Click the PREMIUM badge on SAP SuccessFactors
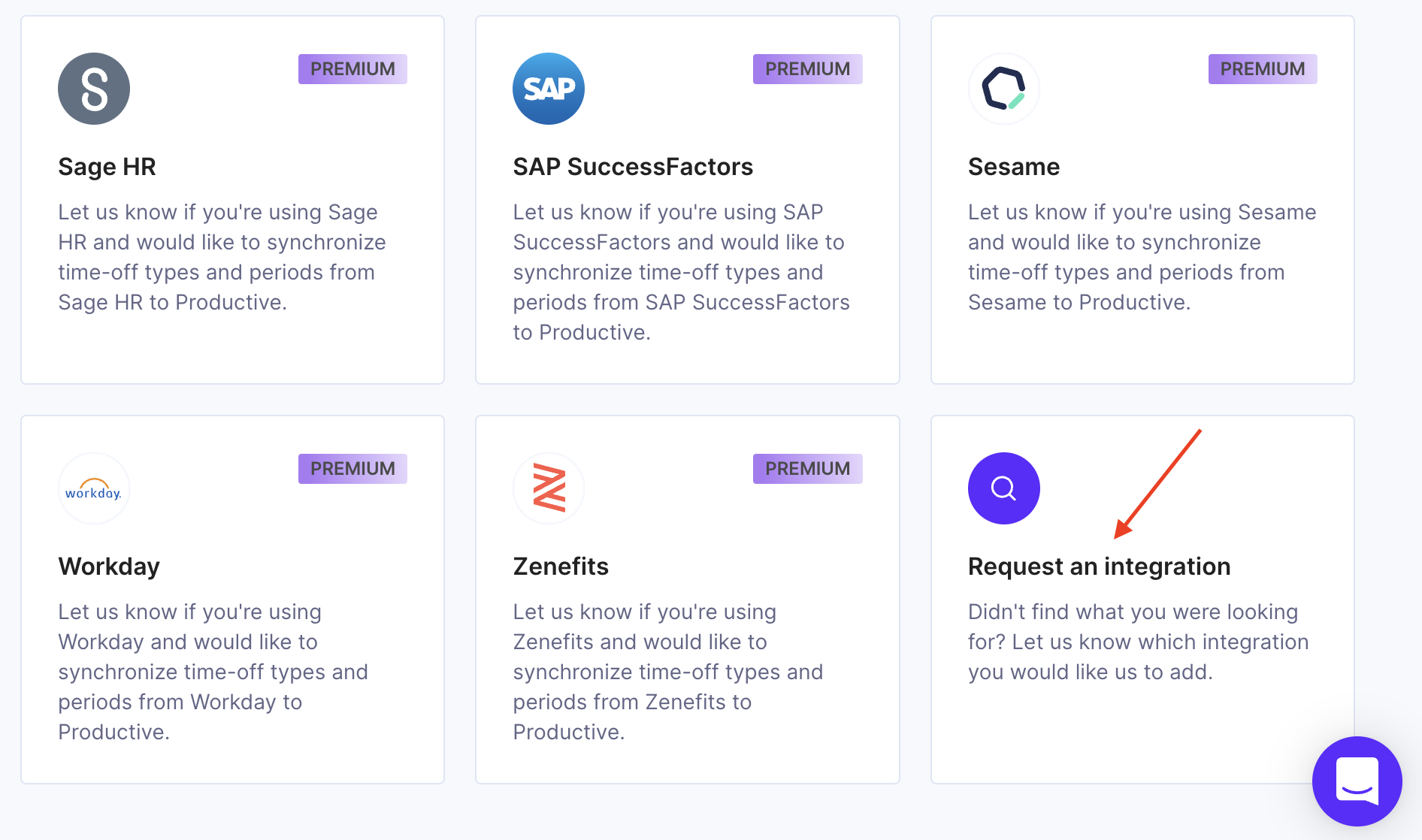This screenshot has height=840, width=1422. tap(808, 69)
